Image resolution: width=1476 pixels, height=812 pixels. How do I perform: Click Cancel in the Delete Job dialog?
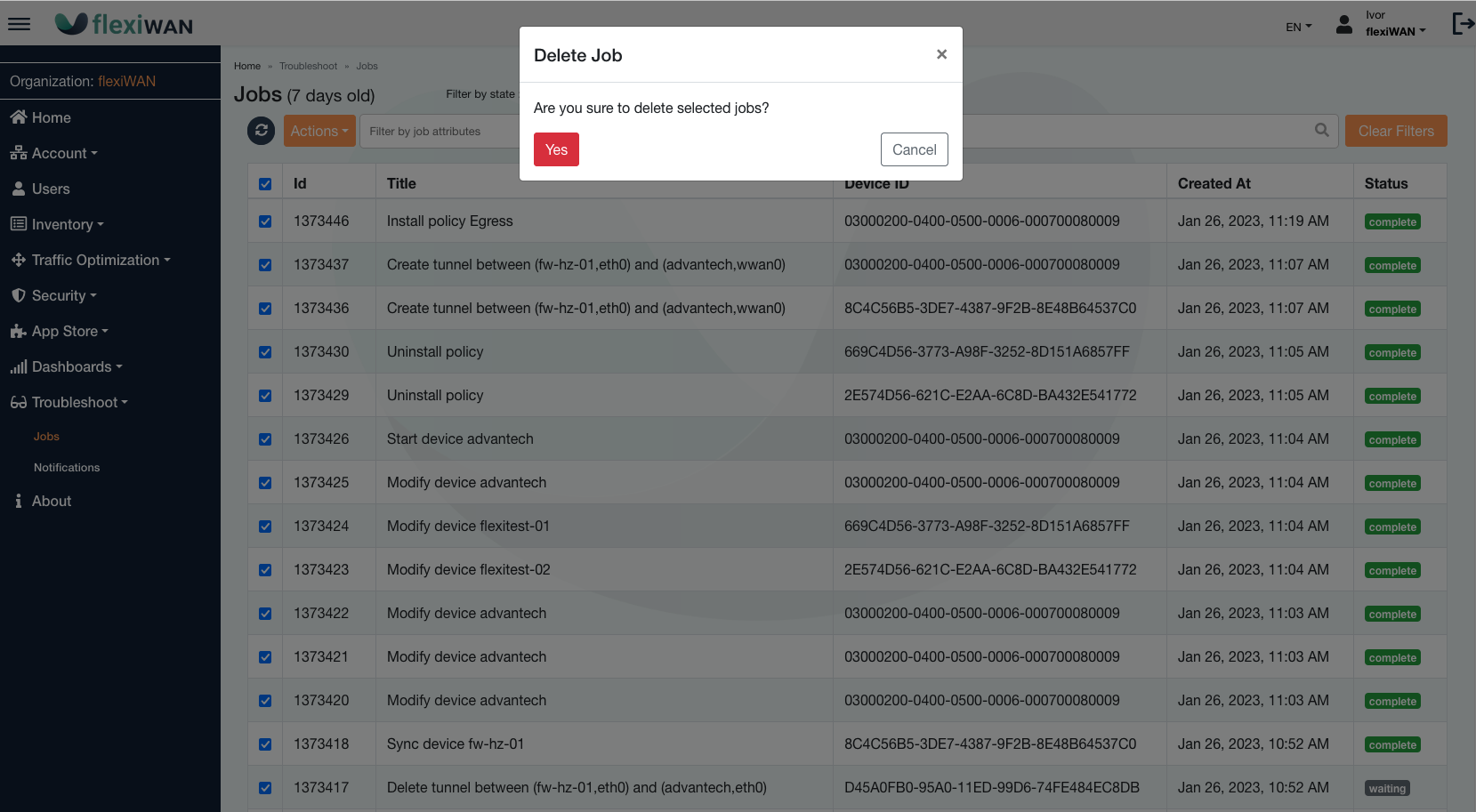pyautogui.click(x=914, y=149)
